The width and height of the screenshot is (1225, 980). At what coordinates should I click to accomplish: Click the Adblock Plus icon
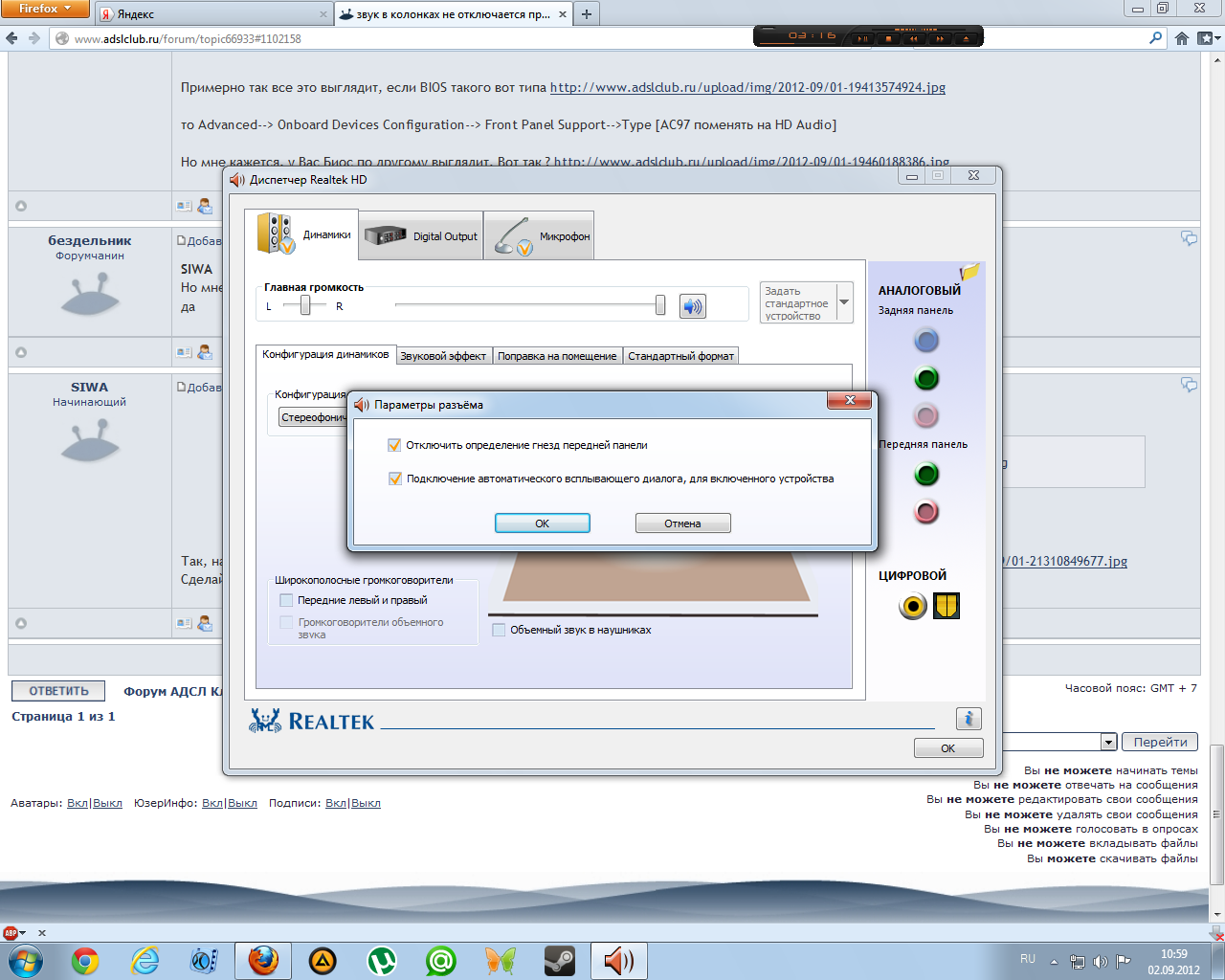(x=11, y=933)
